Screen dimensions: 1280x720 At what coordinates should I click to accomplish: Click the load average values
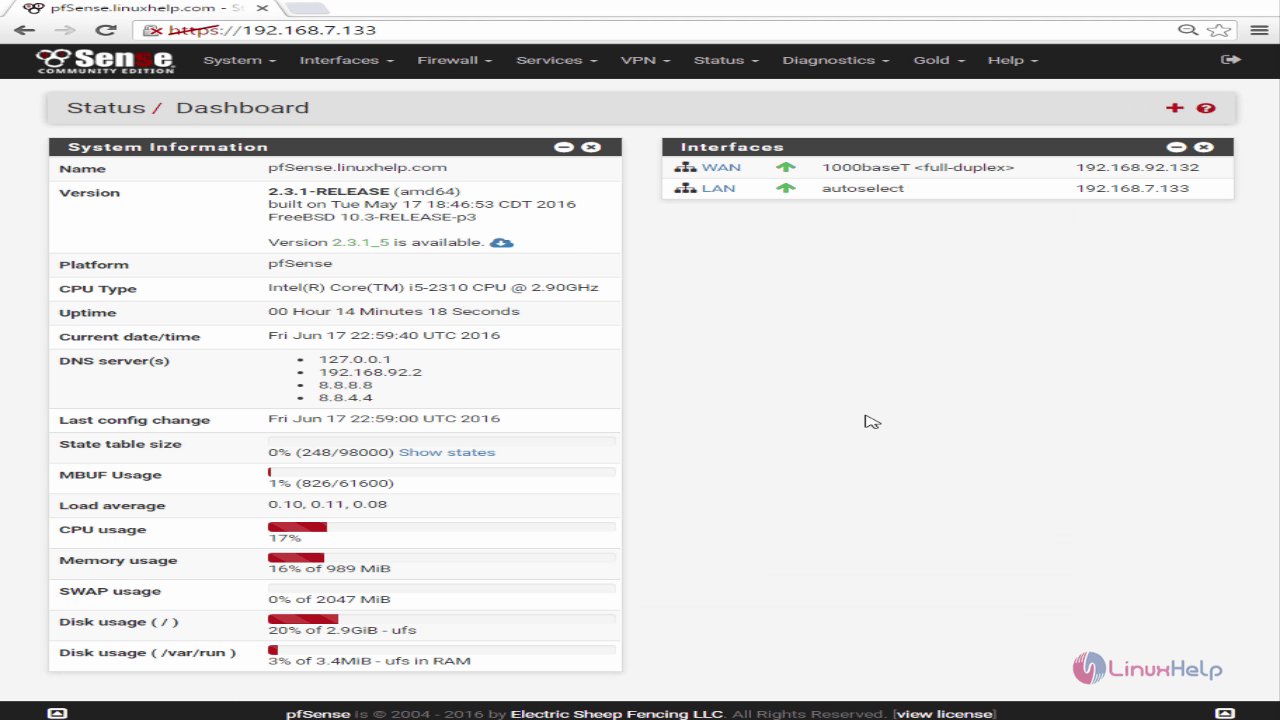click(x=327, y=504)
